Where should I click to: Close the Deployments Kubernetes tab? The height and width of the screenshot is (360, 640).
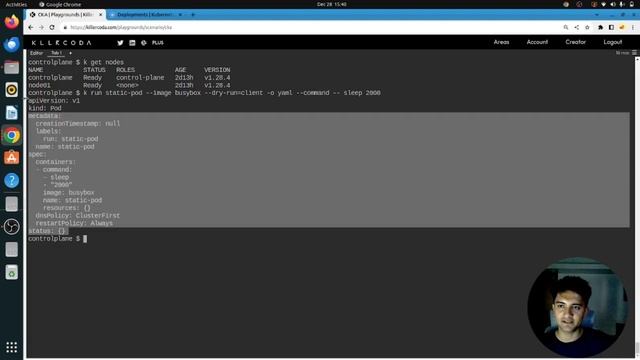tap(180, 15)
